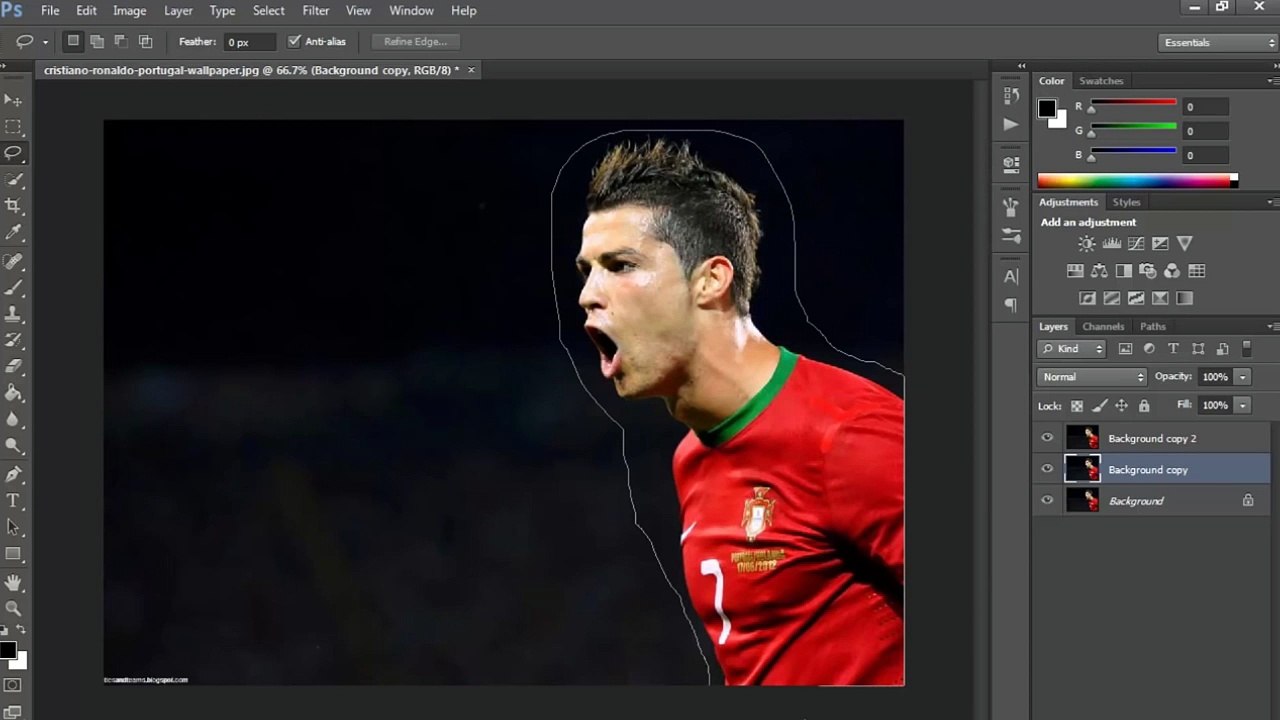Image resolution: width=1280 pixels, height=720 pixels.
Task: Open the Paragraph panel icon
Action: [1011, 305]
